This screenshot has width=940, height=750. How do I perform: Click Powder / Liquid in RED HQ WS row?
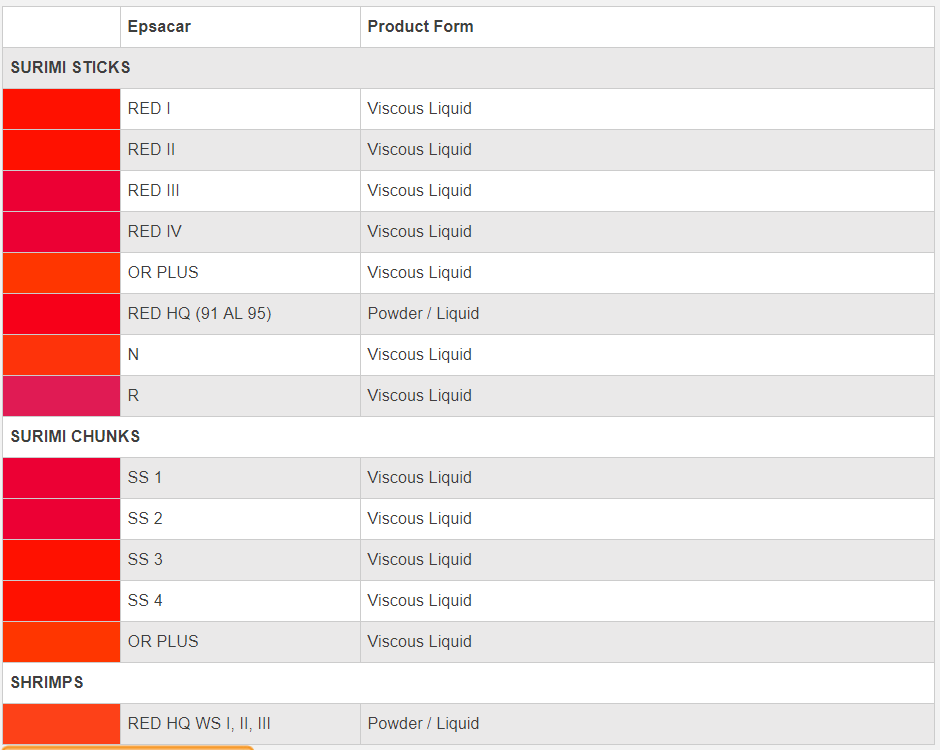pyautogui.click(x=423, y=724)
